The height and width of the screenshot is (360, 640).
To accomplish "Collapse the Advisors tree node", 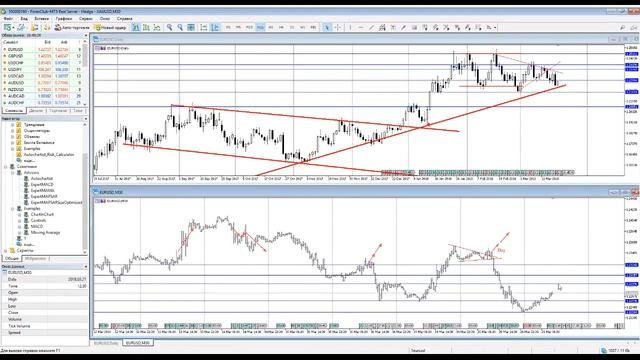I will (13, 173).
